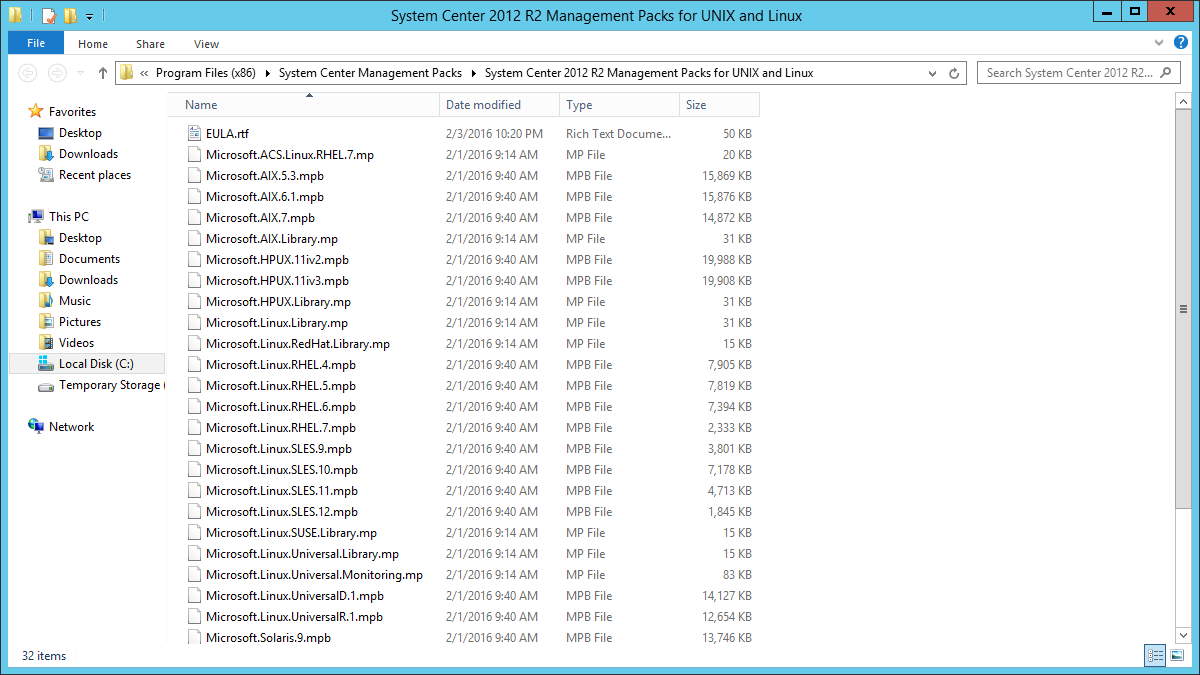
Task: Select Microsoft.HPUX.11iv3.mpb file name
Action: [x=277, y=281]
